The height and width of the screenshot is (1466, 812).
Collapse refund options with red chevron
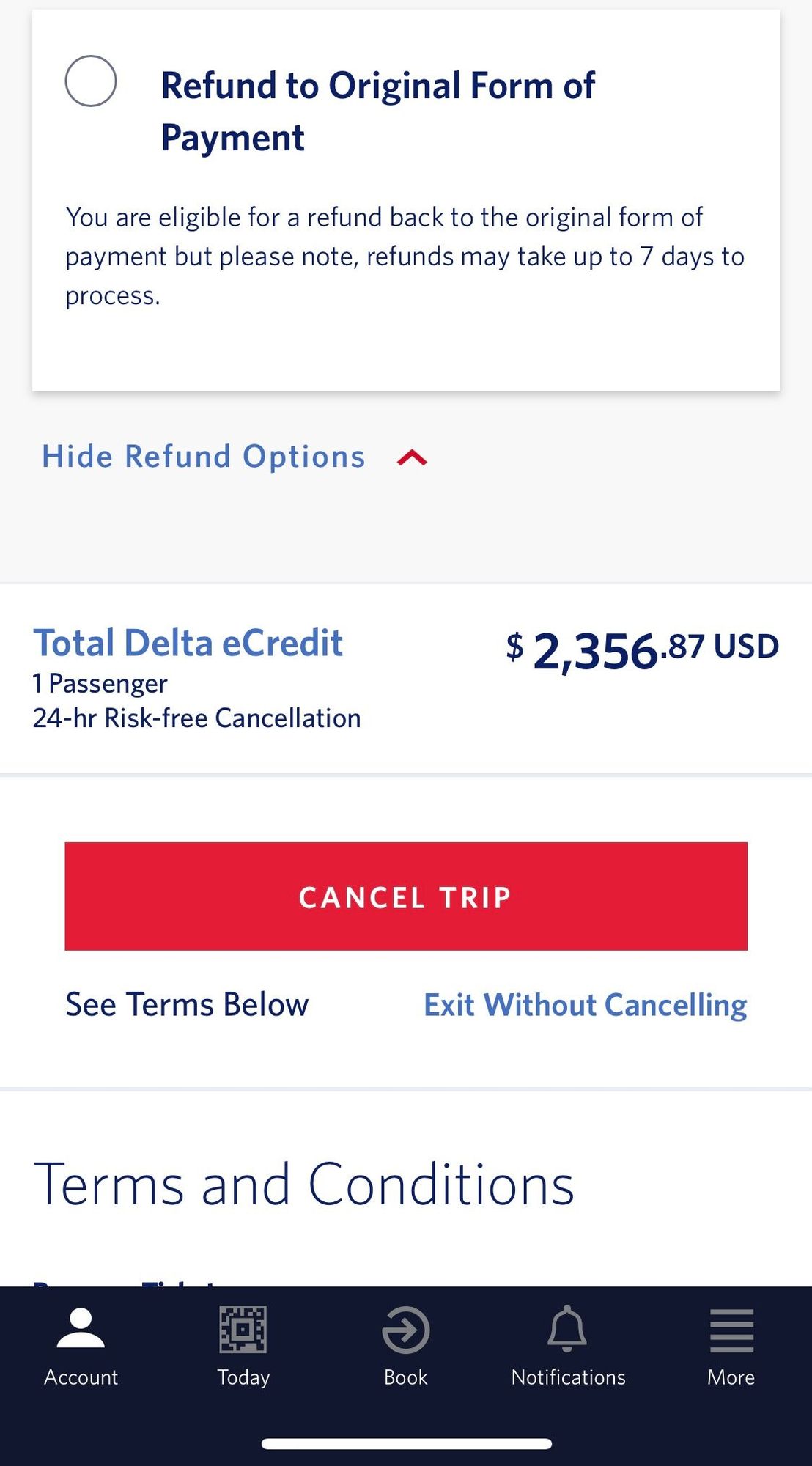tap(412, 458)
